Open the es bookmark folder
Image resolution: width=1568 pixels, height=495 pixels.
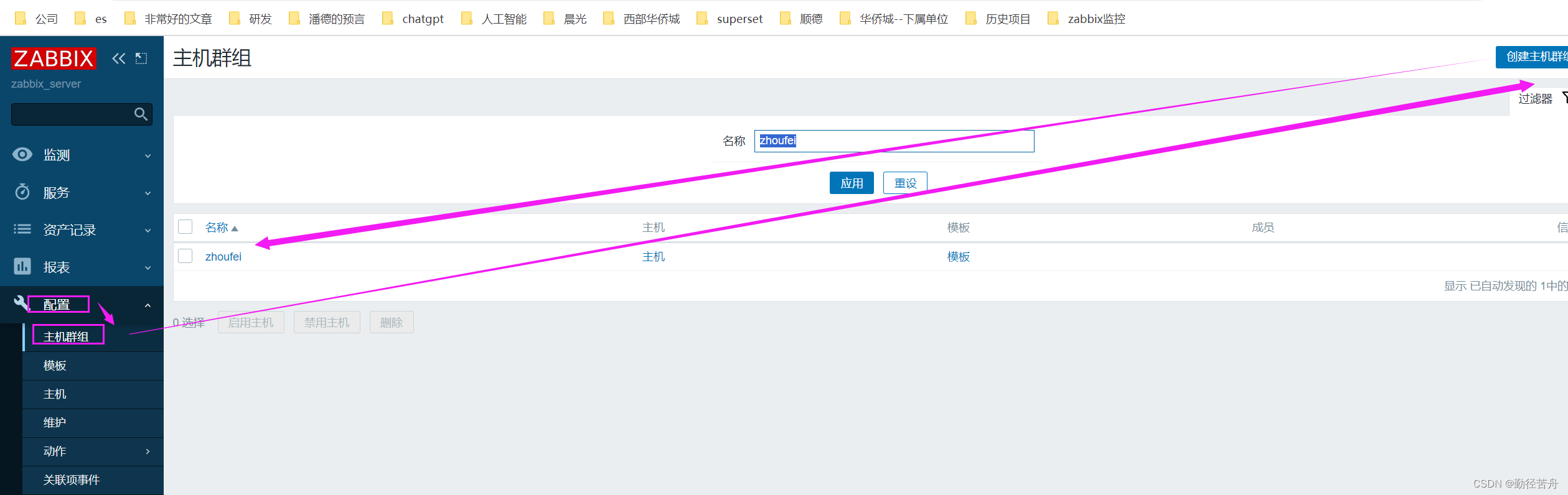[x=91, y=19]
